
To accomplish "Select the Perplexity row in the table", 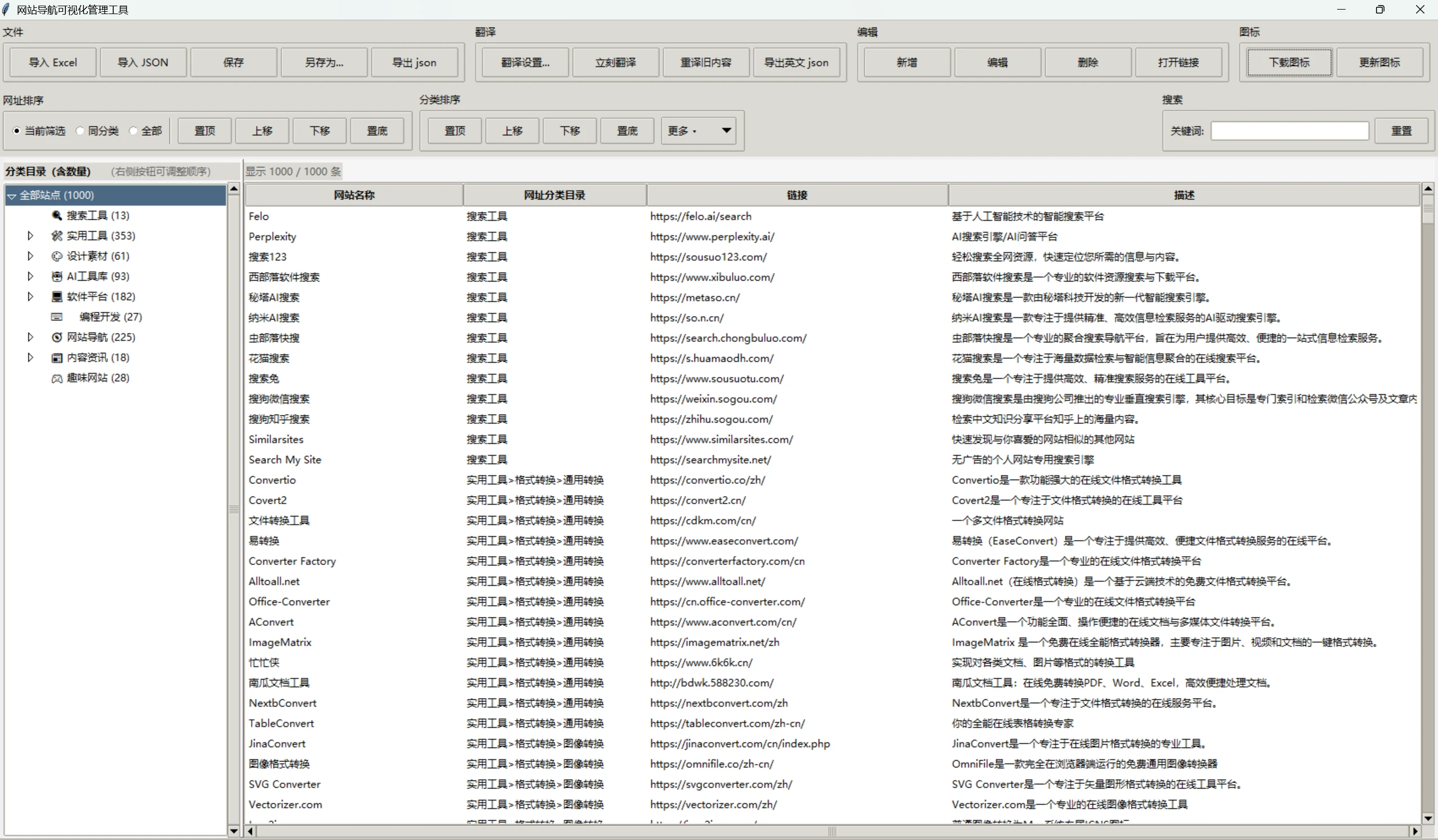I will (832, 236).
